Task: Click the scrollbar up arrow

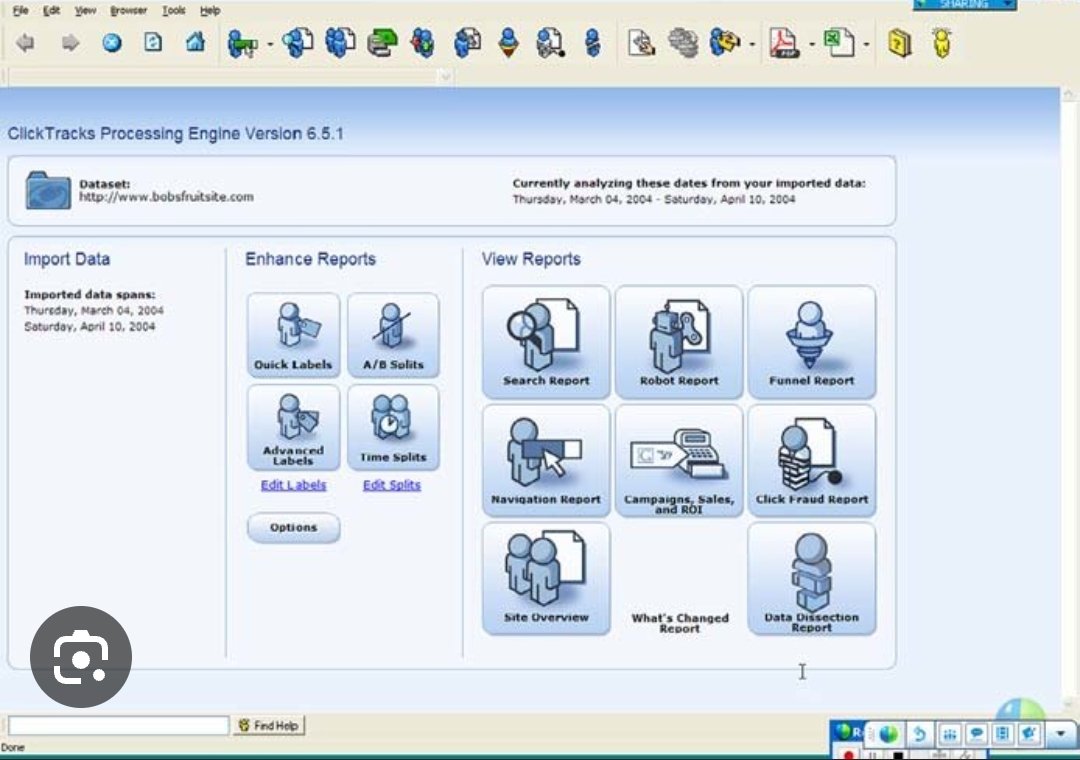Action: [1070, 94]
